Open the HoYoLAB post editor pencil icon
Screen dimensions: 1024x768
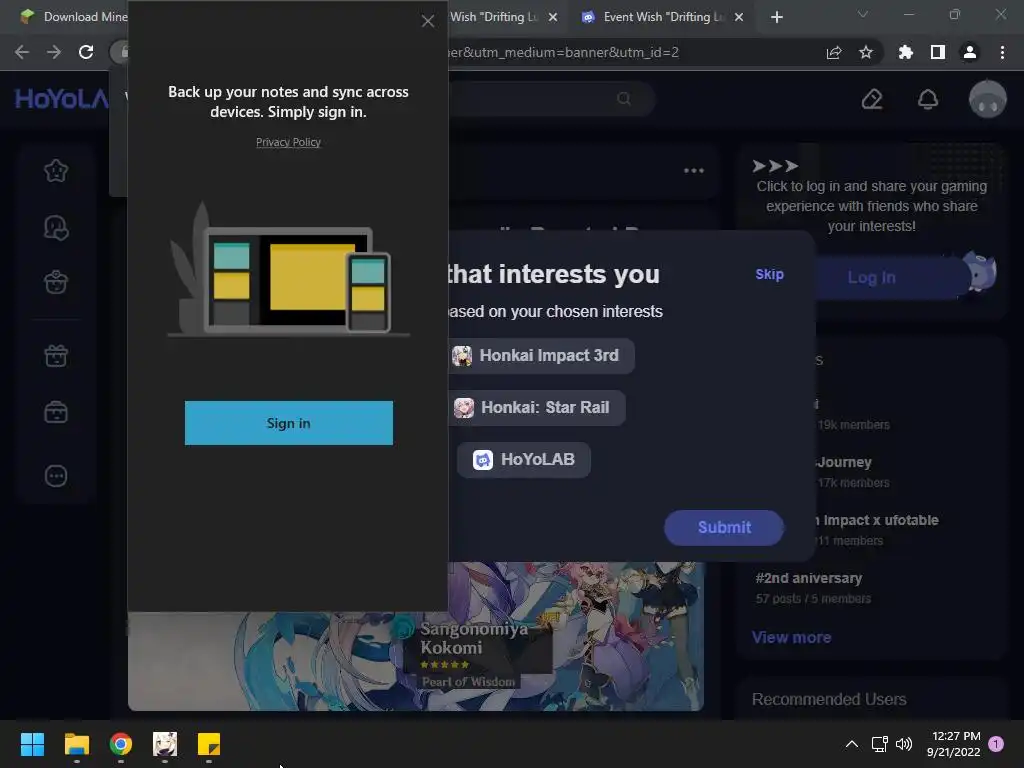(872, 99)
